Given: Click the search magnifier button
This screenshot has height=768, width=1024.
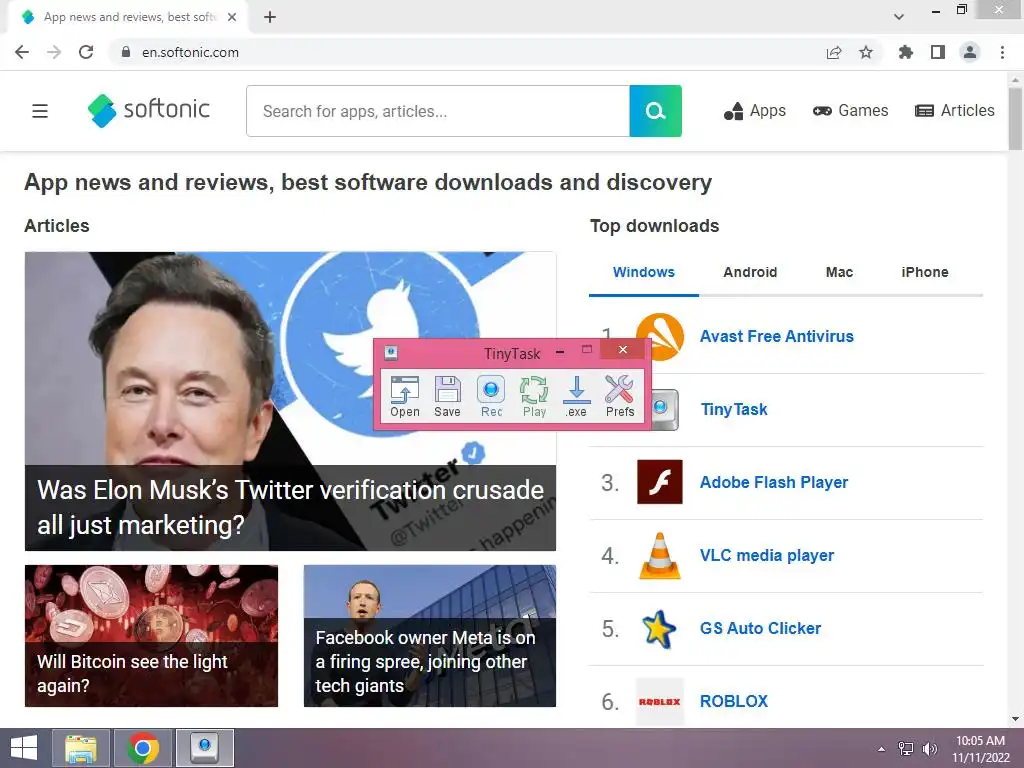Looking at the screenshot, I should point(655,111).
